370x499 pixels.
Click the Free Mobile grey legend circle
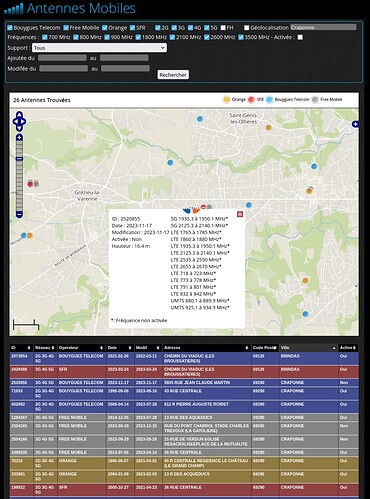(315, 99)
